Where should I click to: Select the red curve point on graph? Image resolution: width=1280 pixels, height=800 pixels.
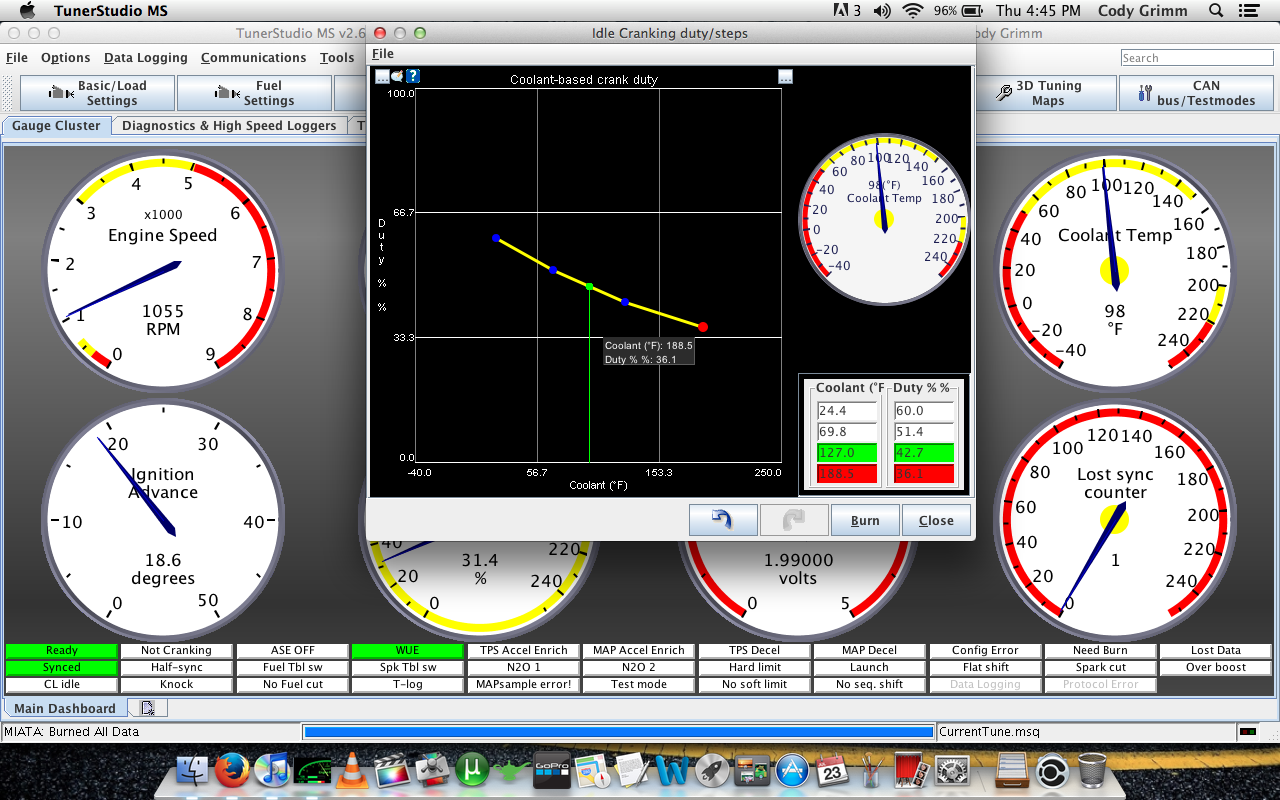point(703,327)
